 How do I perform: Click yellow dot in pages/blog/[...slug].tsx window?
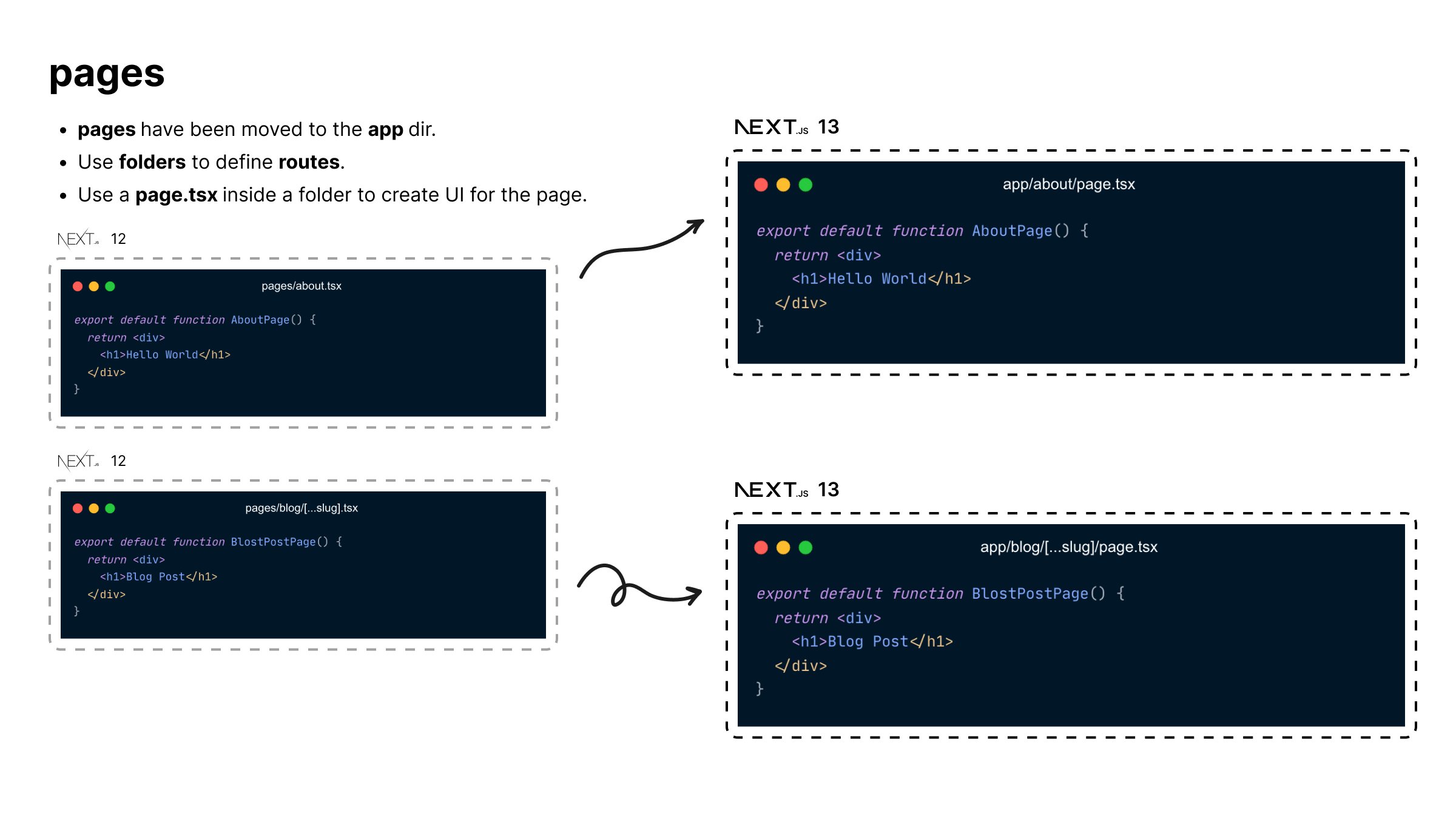pos(94,508)
